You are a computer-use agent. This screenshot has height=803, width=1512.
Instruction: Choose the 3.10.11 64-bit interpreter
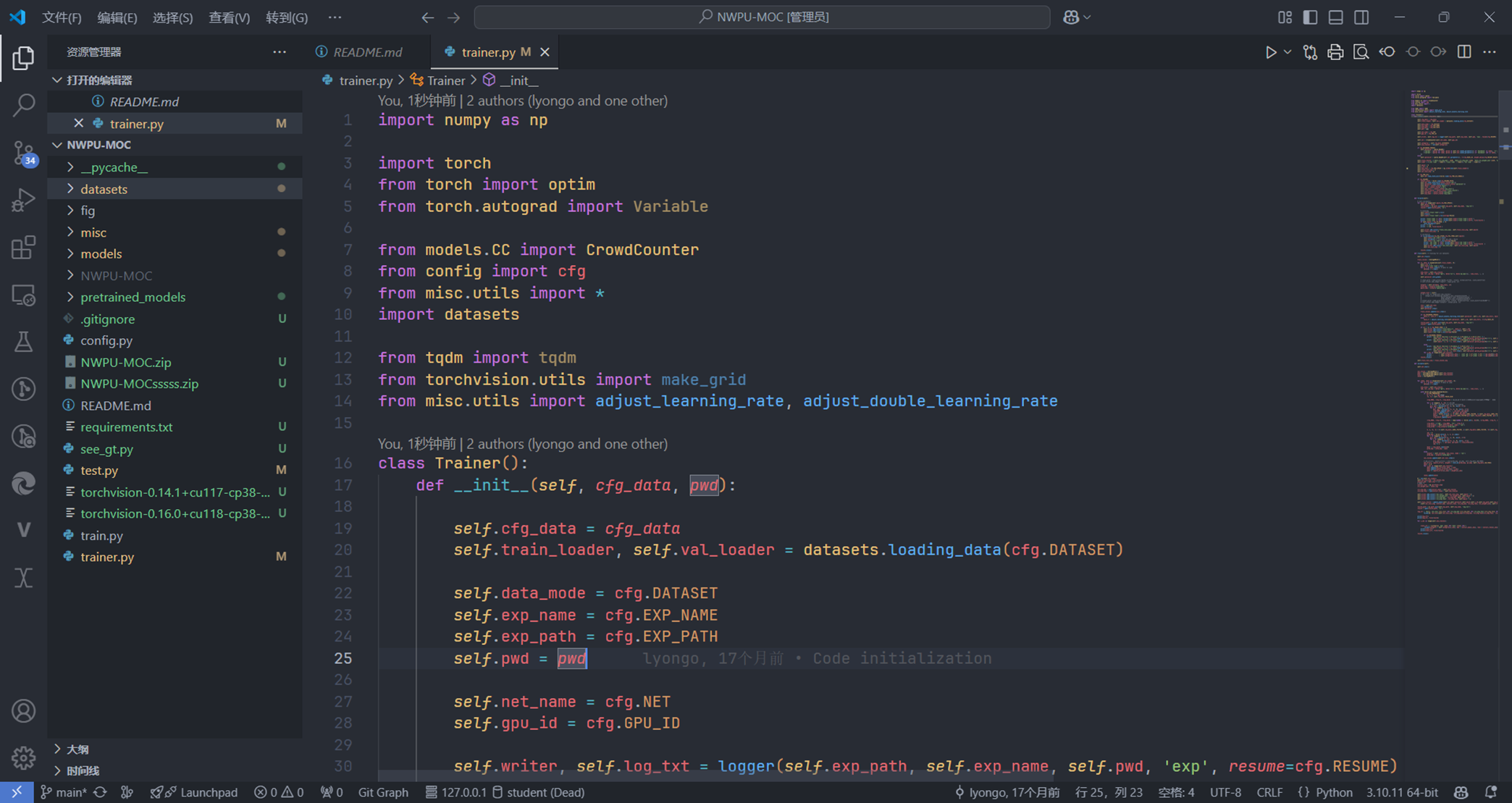(1402, 792)
